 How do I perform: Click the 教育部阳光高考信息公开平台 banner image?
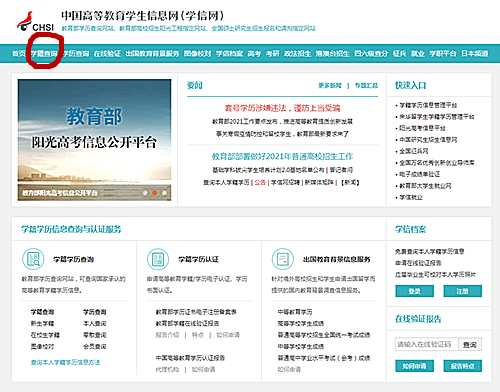tap(94, 140)
